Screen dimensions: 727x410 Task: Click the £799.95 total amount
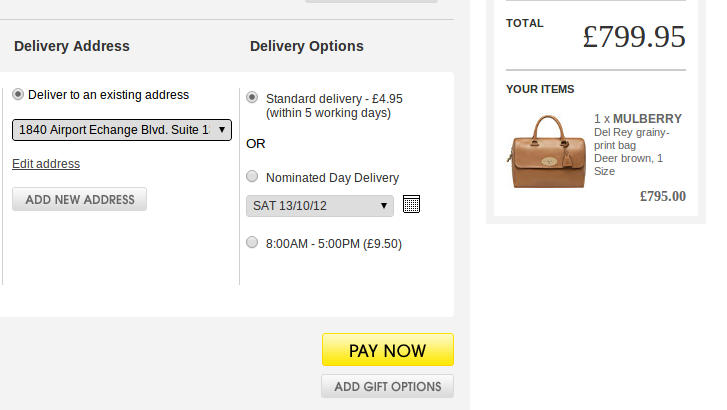click(x=634, y=37)
